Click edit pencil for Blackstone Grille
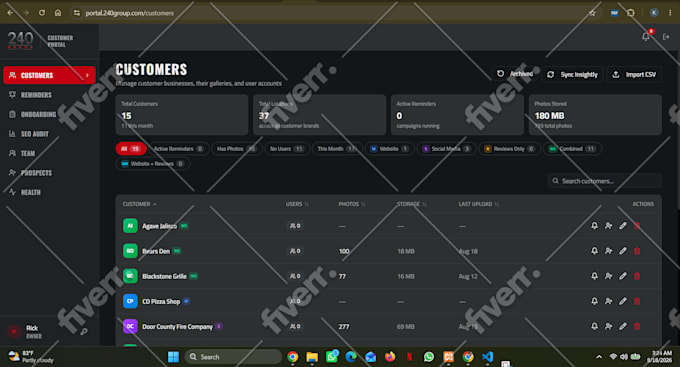Image resolution: width=680 pixels, height=367 pixels. tap(623, 276)
